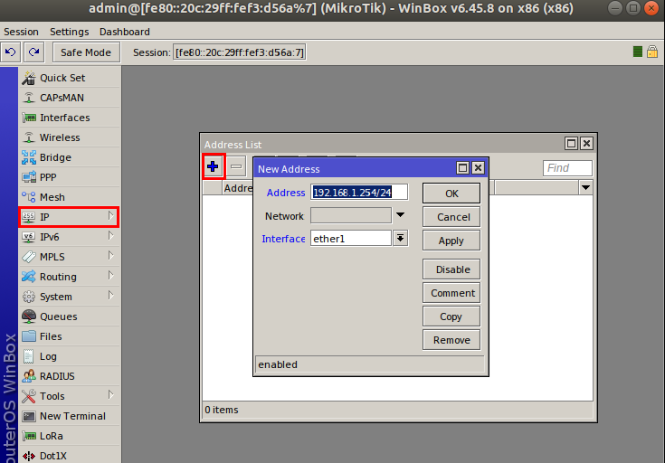Expand the Network field arrow
Viewport: 665px width, 463px height.
400,215
